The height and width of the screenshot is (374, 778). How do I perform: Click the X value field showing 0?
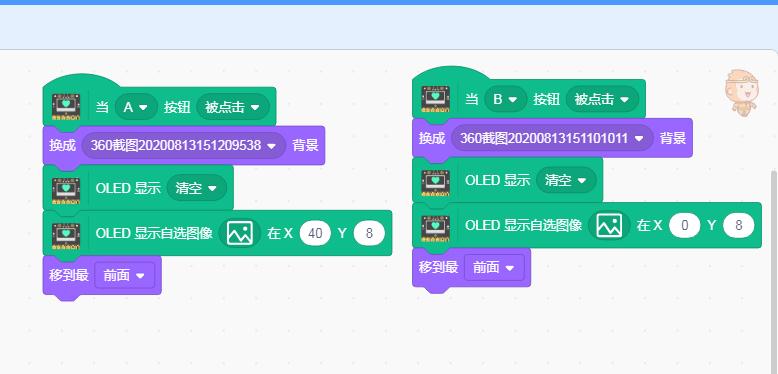click(685, 226)
